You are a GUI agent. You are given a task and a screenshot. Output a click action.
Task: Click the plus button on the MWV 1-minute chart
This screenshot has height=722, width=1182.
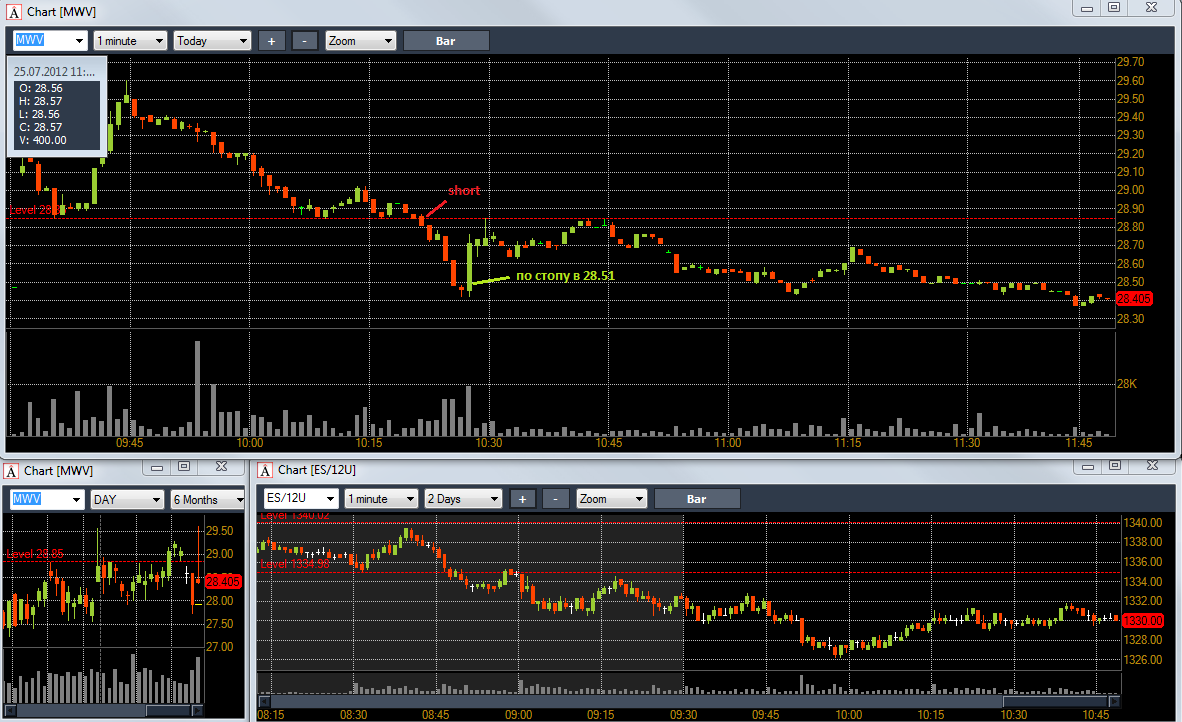pyautogui.click(x=271, y=41)
